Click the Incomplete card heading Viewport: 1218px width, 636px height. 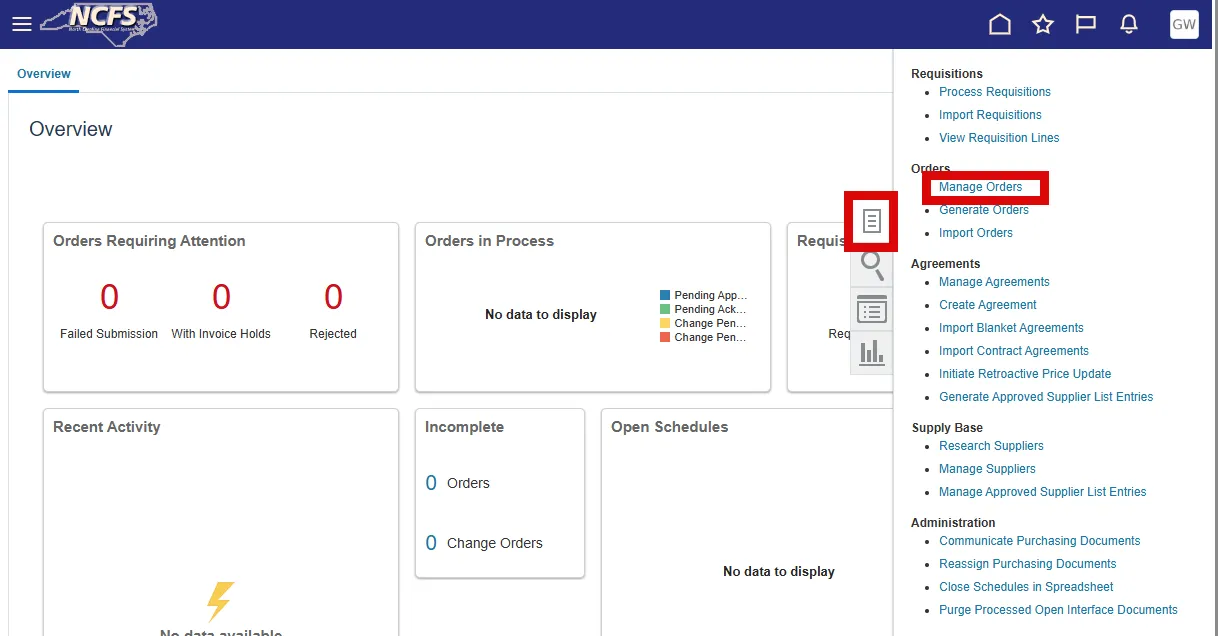tap(464, 427)
